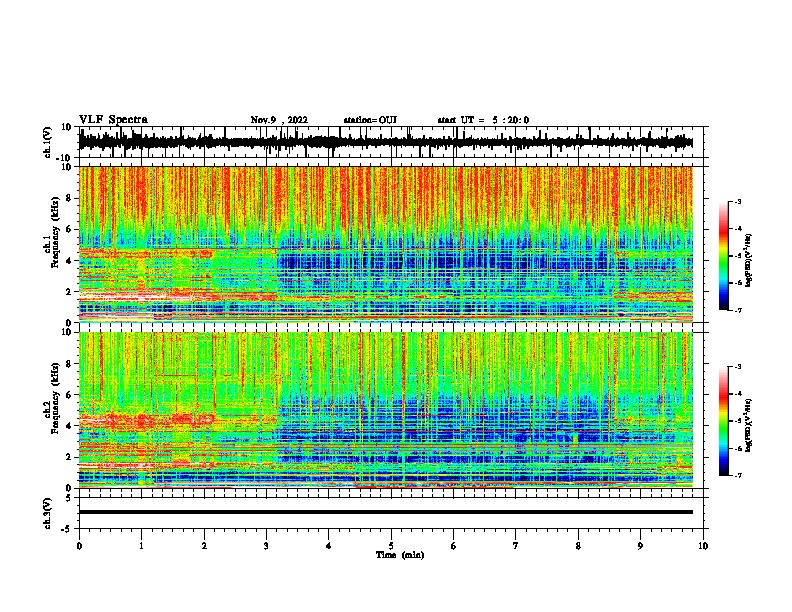This screenshot has height=612, width=792.
Task: Click the "-7" label on the ch.2 color bar
Action: [x=738, y=475]
